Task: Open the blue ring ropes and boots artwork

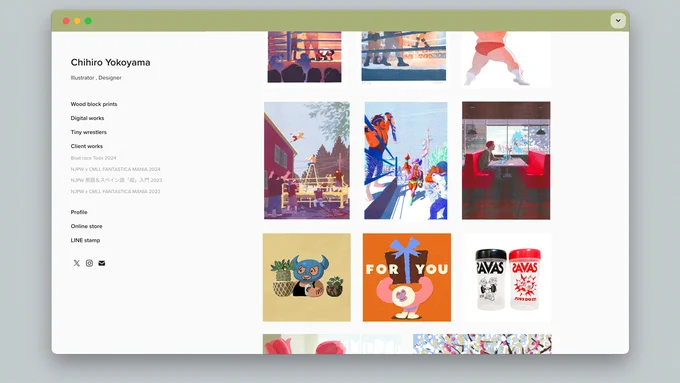Action: pyautogui.click(x=404, y=56)
